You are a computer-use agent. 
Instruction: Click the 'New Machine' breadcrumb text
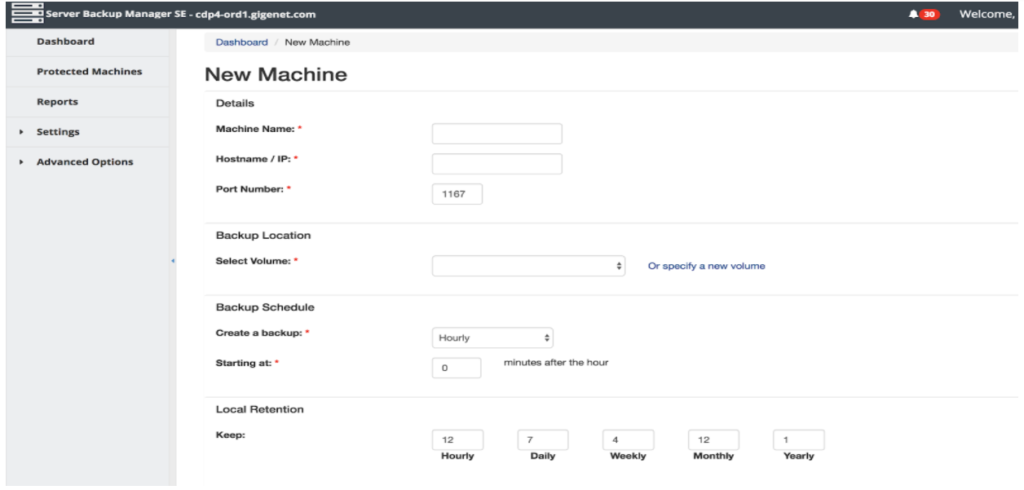(x=317, y=42)
